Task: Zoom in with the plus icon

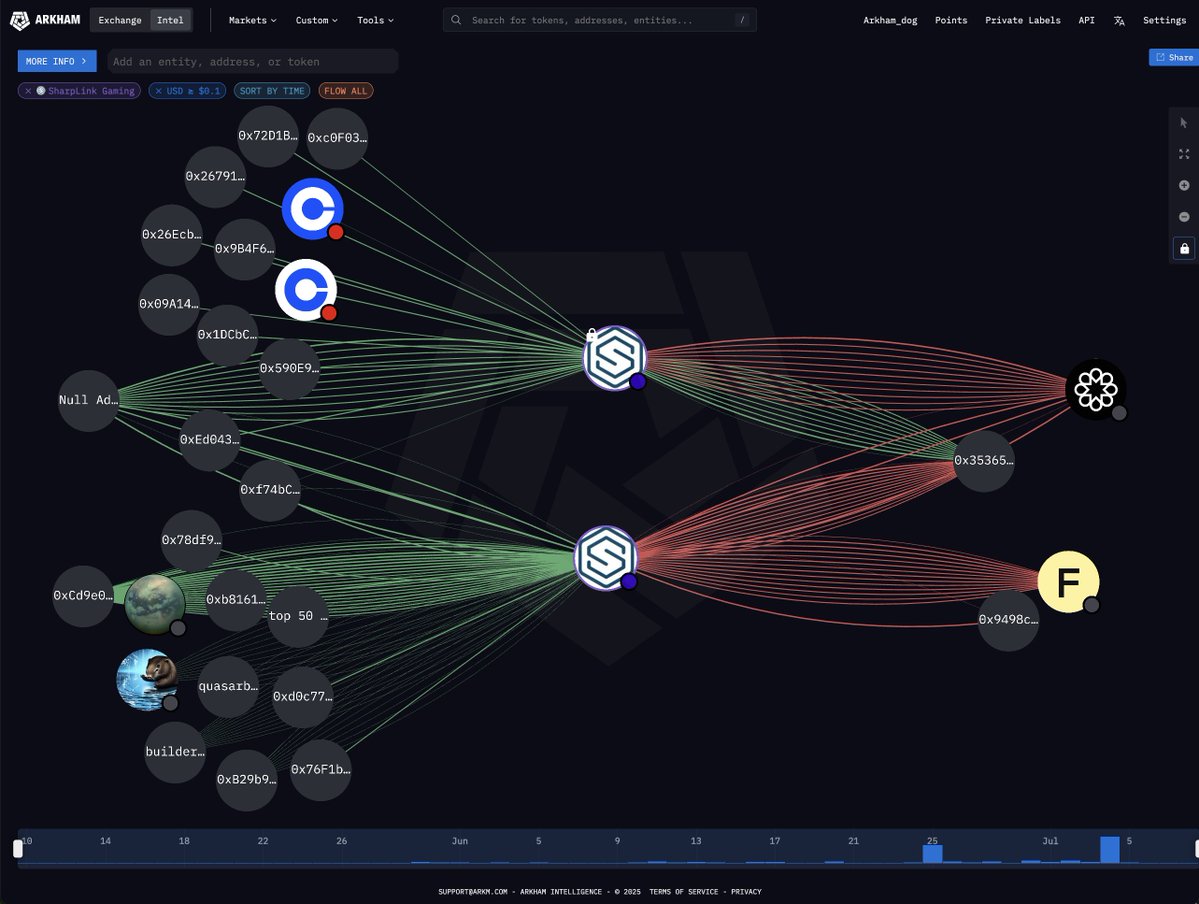Action: (1184, 185)
